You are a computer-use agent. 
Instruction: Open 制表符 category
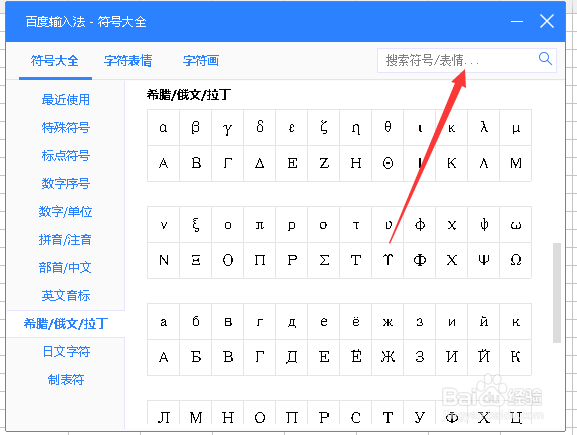click(66, 379)
